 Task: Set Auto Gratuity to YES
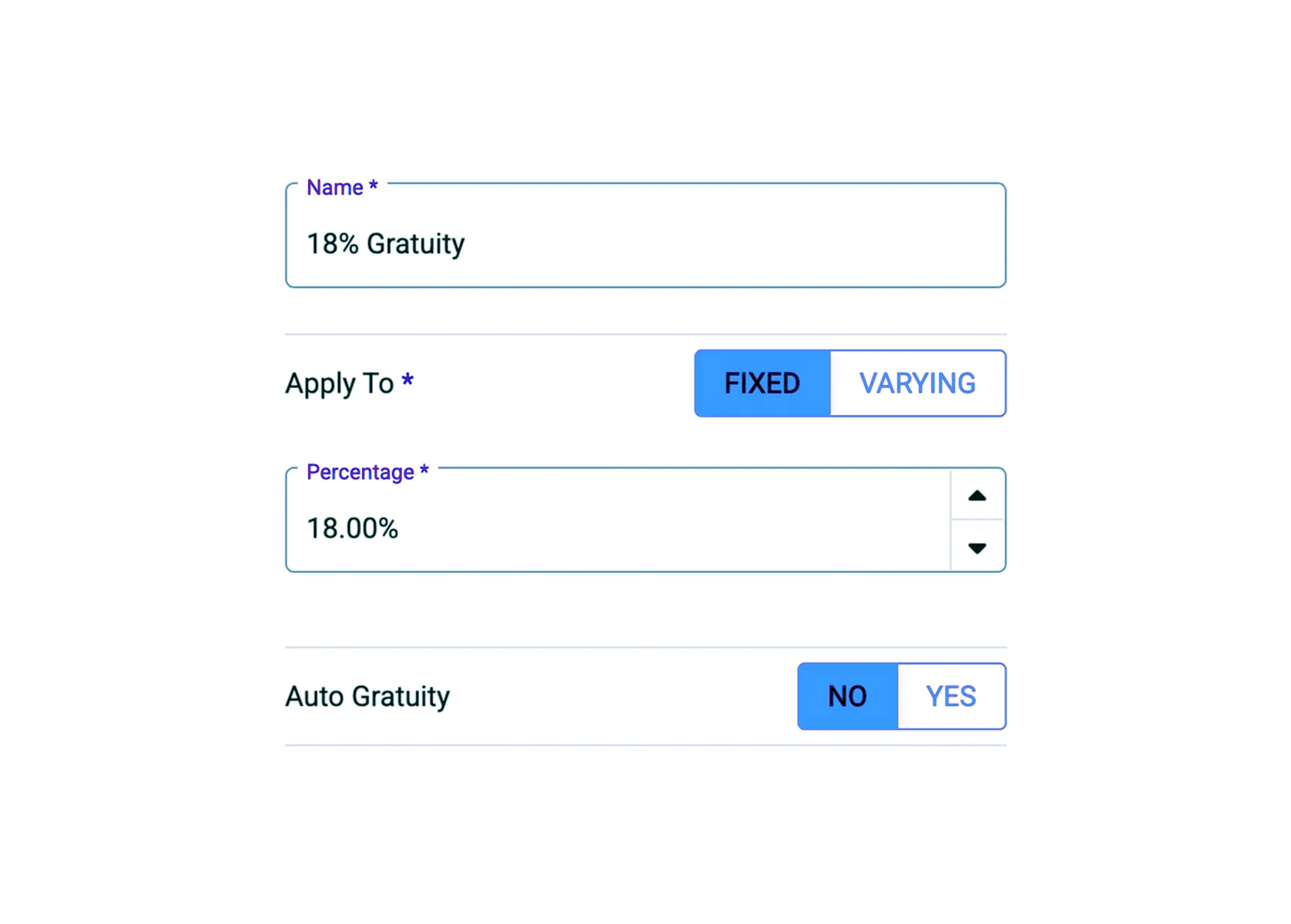click(951, 696)
